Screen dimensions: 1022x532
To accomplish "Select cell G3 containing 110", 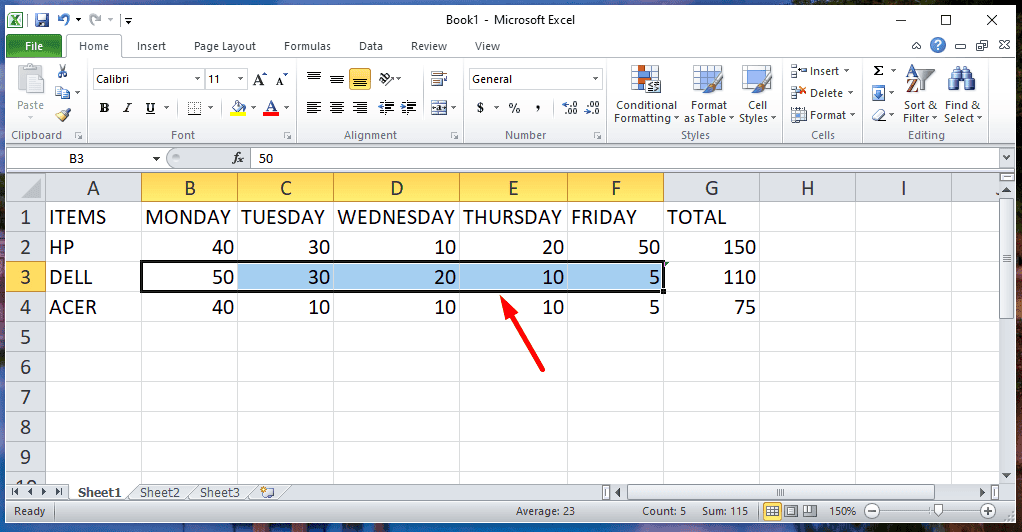I will 710,277.
